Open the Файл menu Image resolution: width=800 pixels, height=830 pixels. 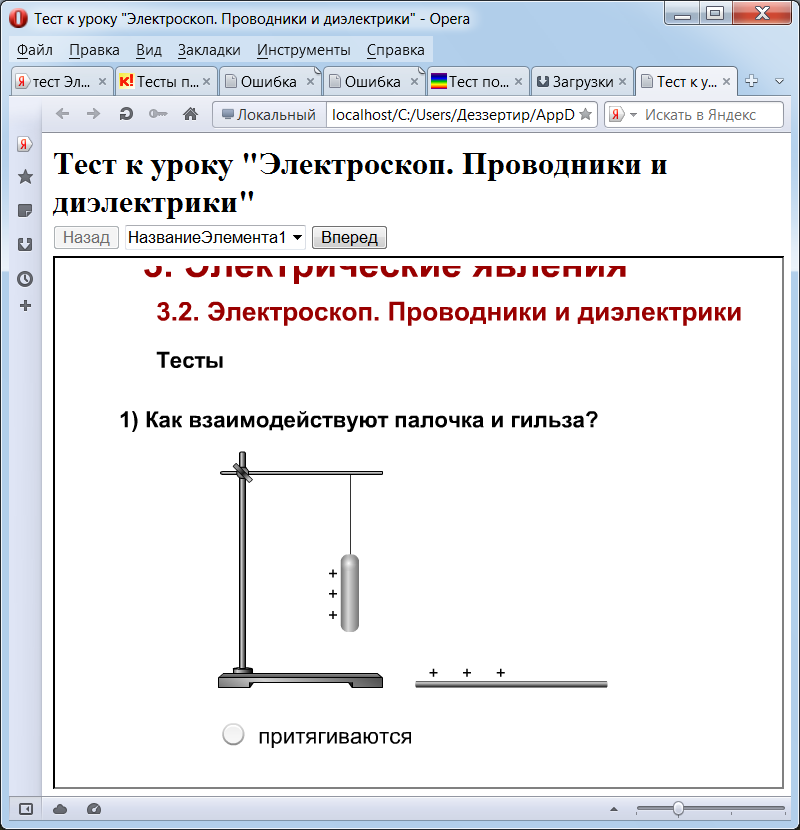coord(34,50)
